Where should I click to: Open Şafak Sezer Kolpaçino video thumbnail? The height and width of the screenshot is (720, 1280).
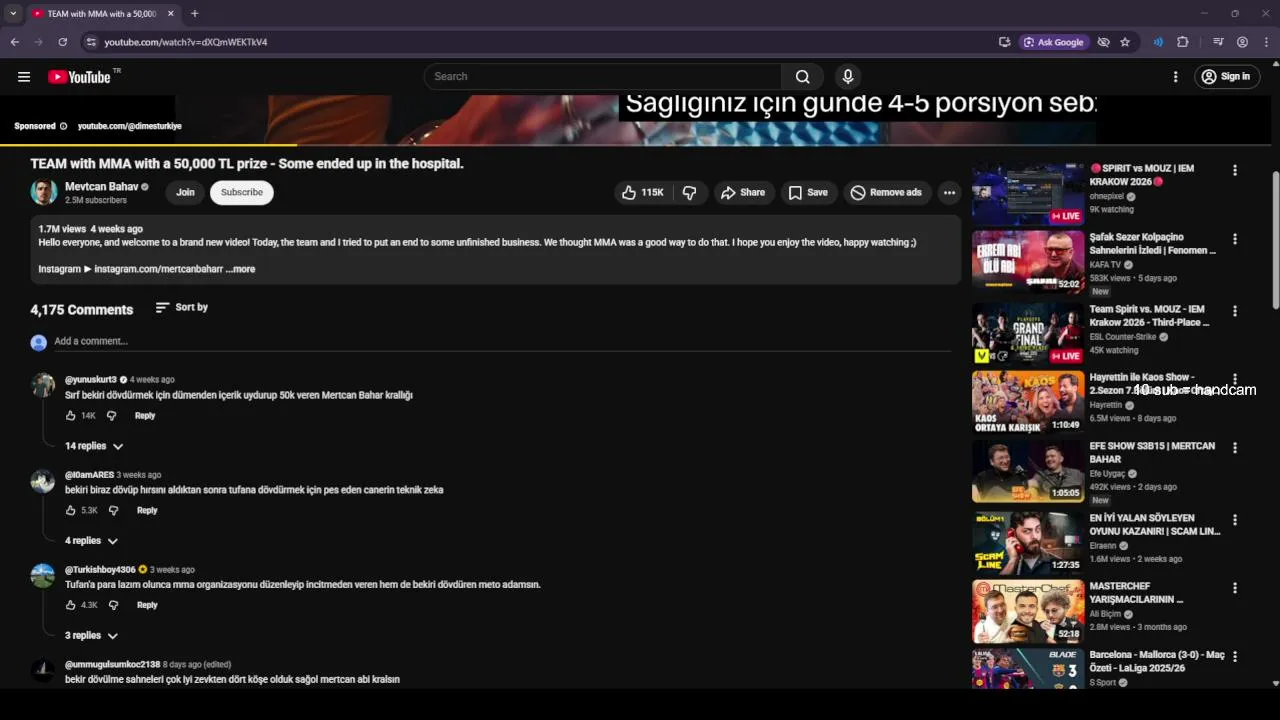(1028, 262)
